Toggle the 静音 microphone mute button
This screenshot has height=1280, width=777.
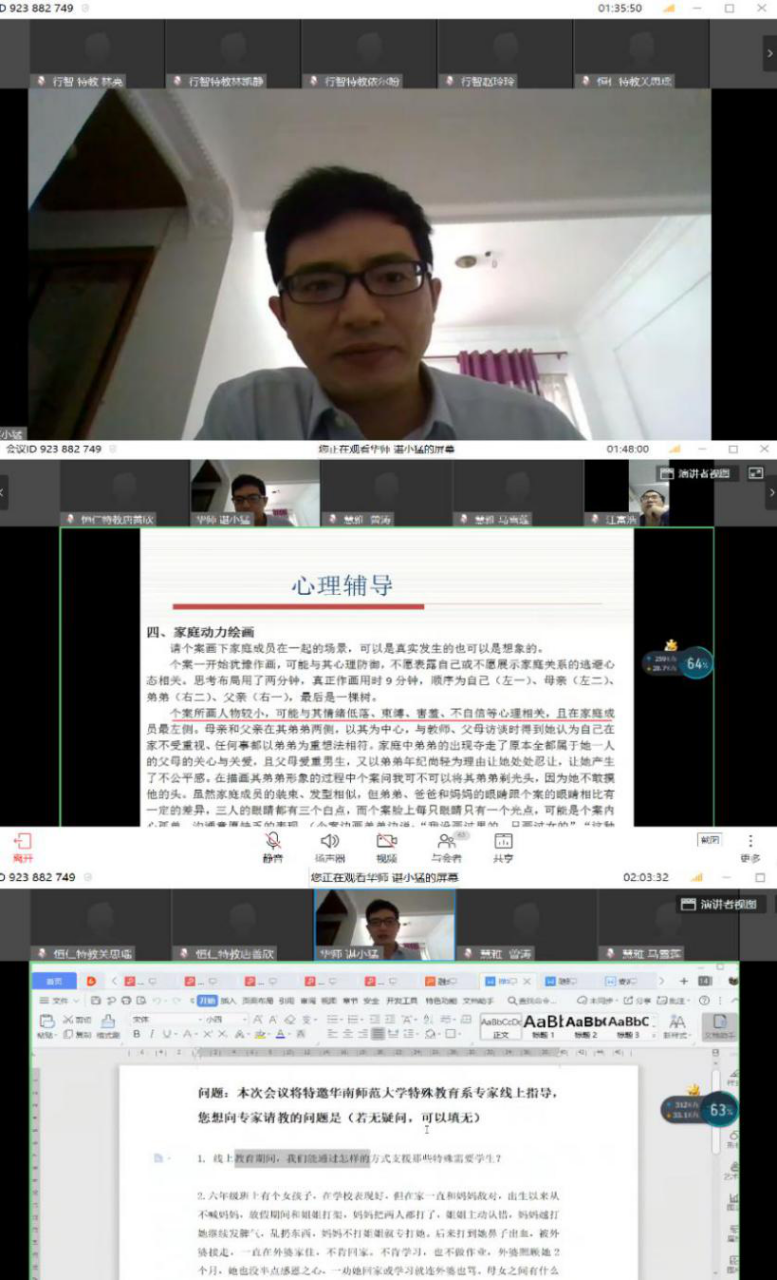[x=273, y=848]
